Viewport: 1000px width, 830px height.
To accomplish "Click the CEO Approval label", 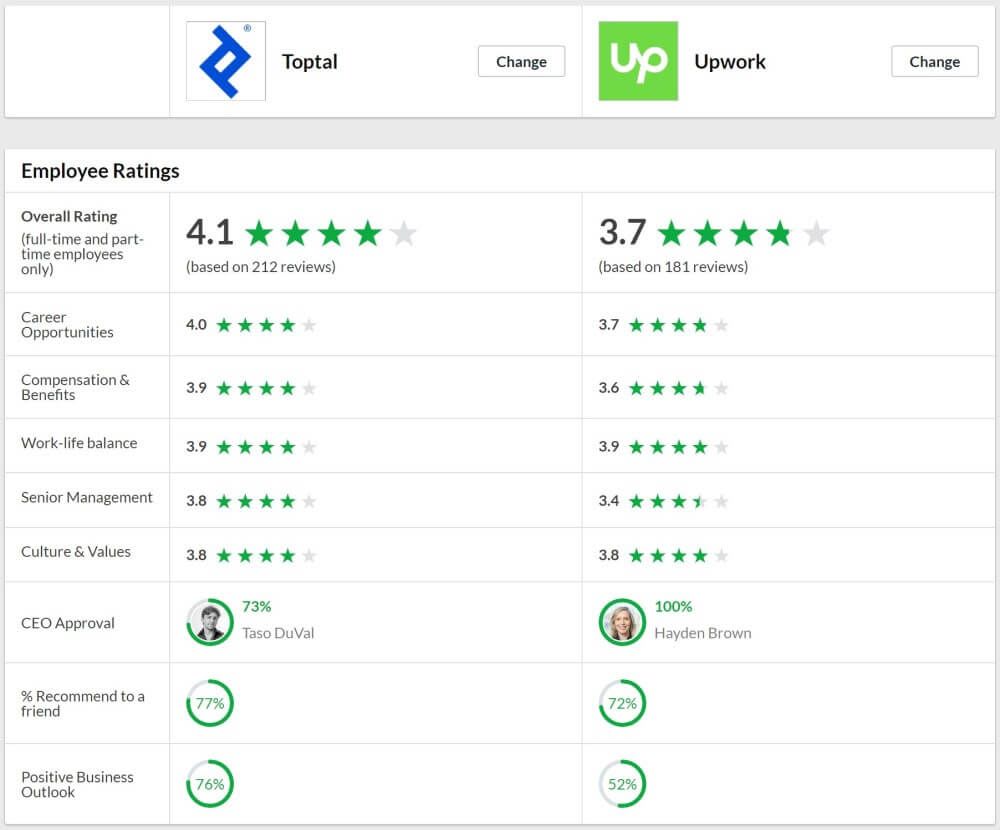I will click(68, 623).
